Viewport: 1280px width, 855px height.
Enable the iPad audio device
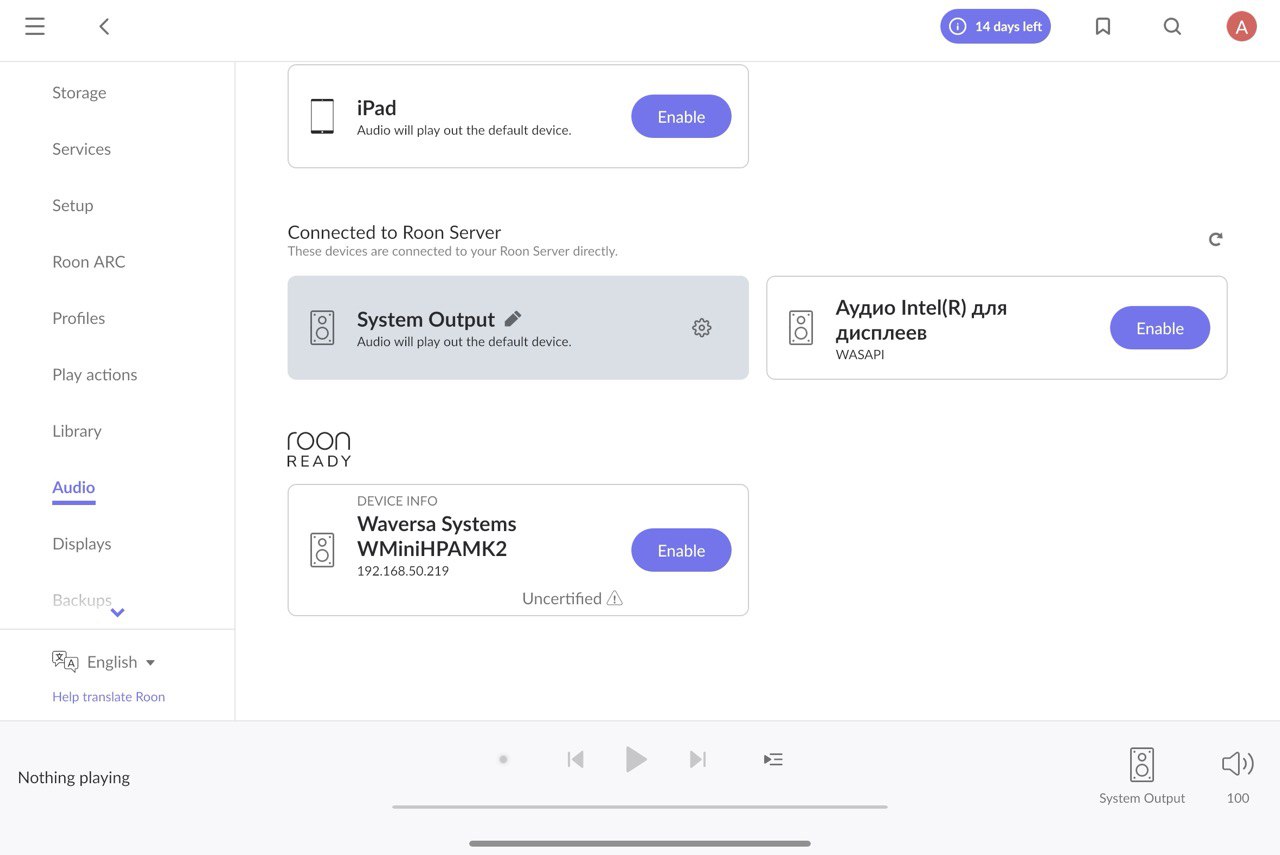[681, 117]
